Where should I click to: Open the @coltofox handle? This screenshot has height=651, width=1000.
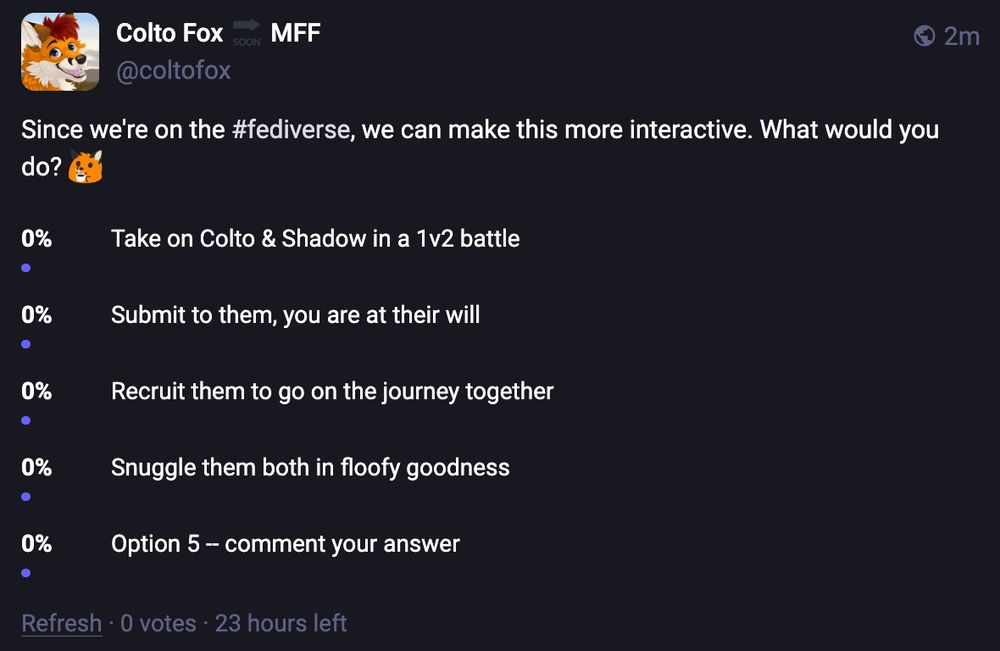coord(173,70)
